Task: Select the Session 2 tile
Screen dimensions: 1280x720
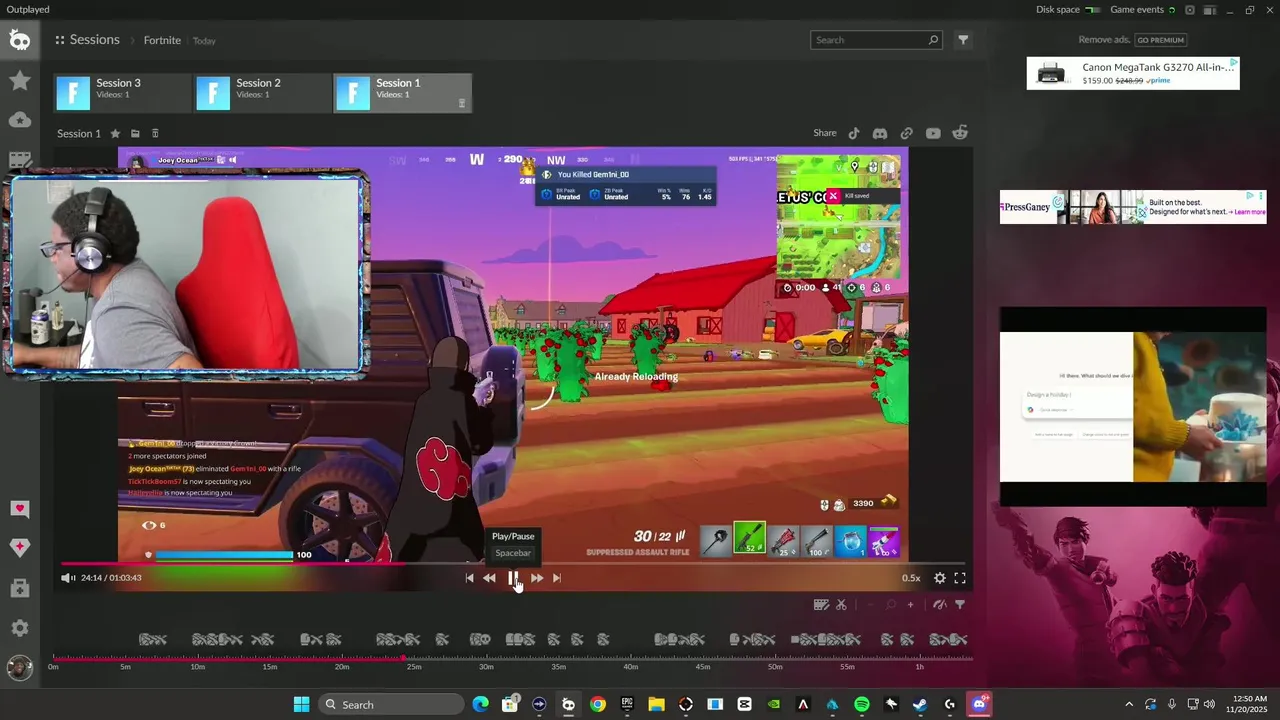Action: (263, 93)
